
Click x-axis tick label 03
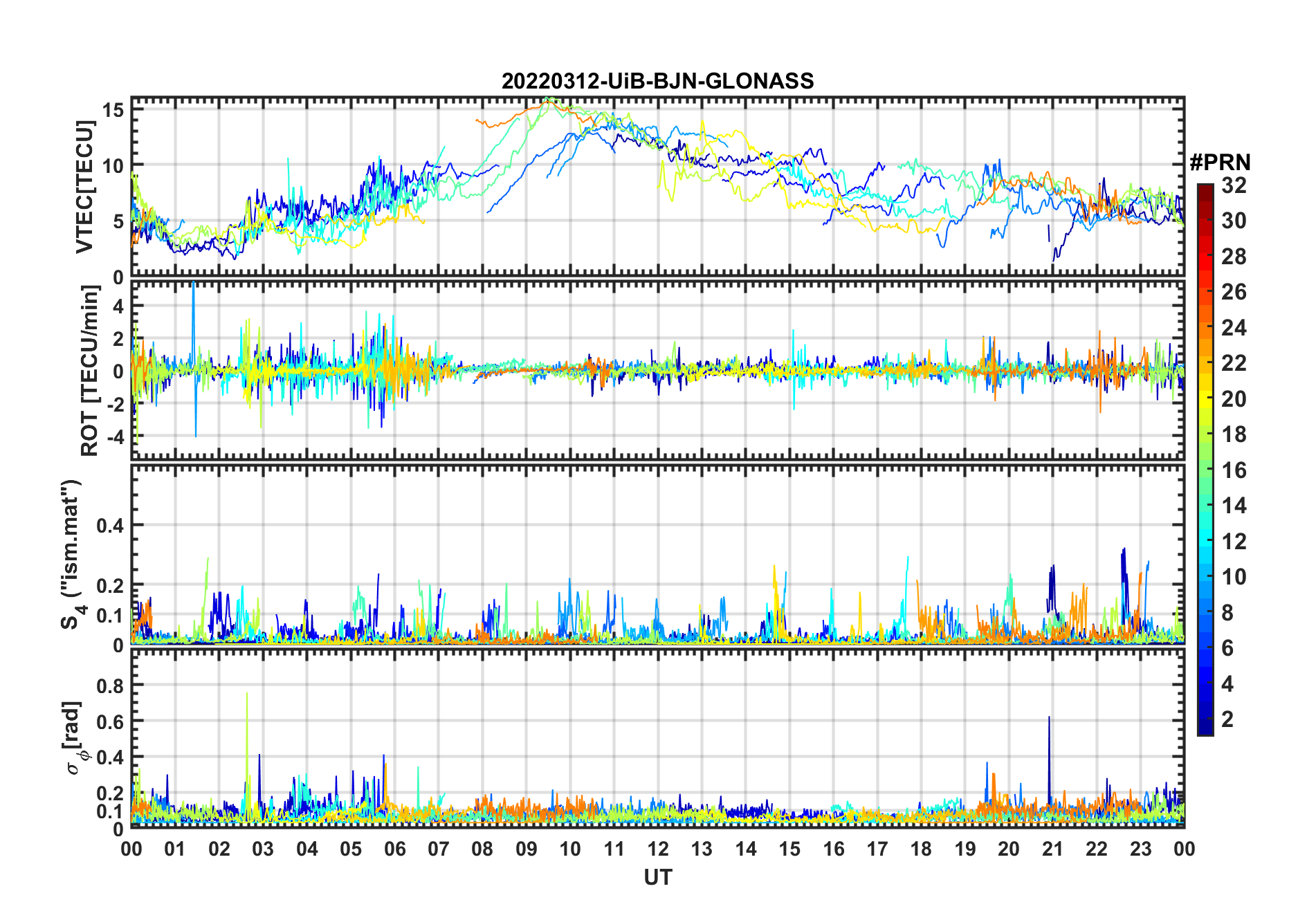263,849
